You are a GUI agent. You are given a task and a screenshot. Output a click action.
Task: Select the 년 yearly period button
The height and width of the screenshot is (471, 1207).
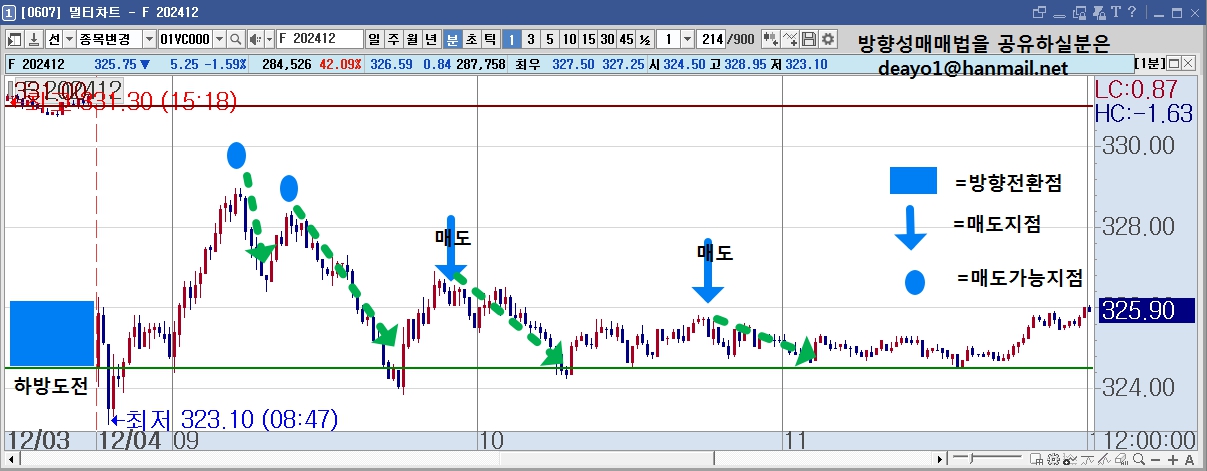coord(432,39)
